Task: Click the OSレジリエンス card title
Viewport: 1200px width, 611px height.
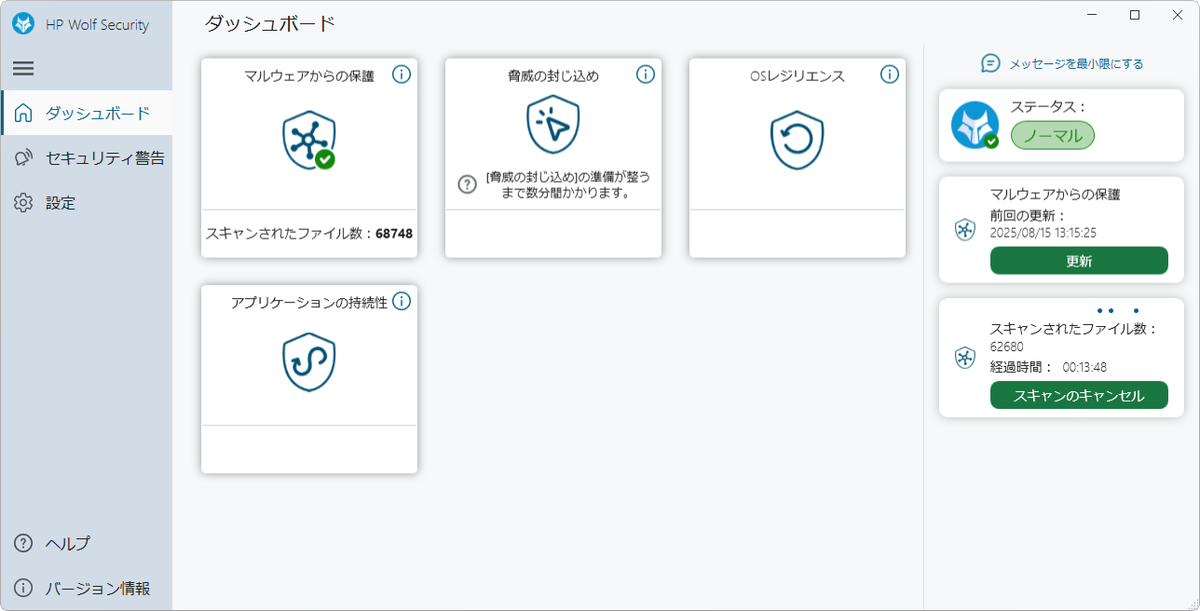Action: (797, 75)
